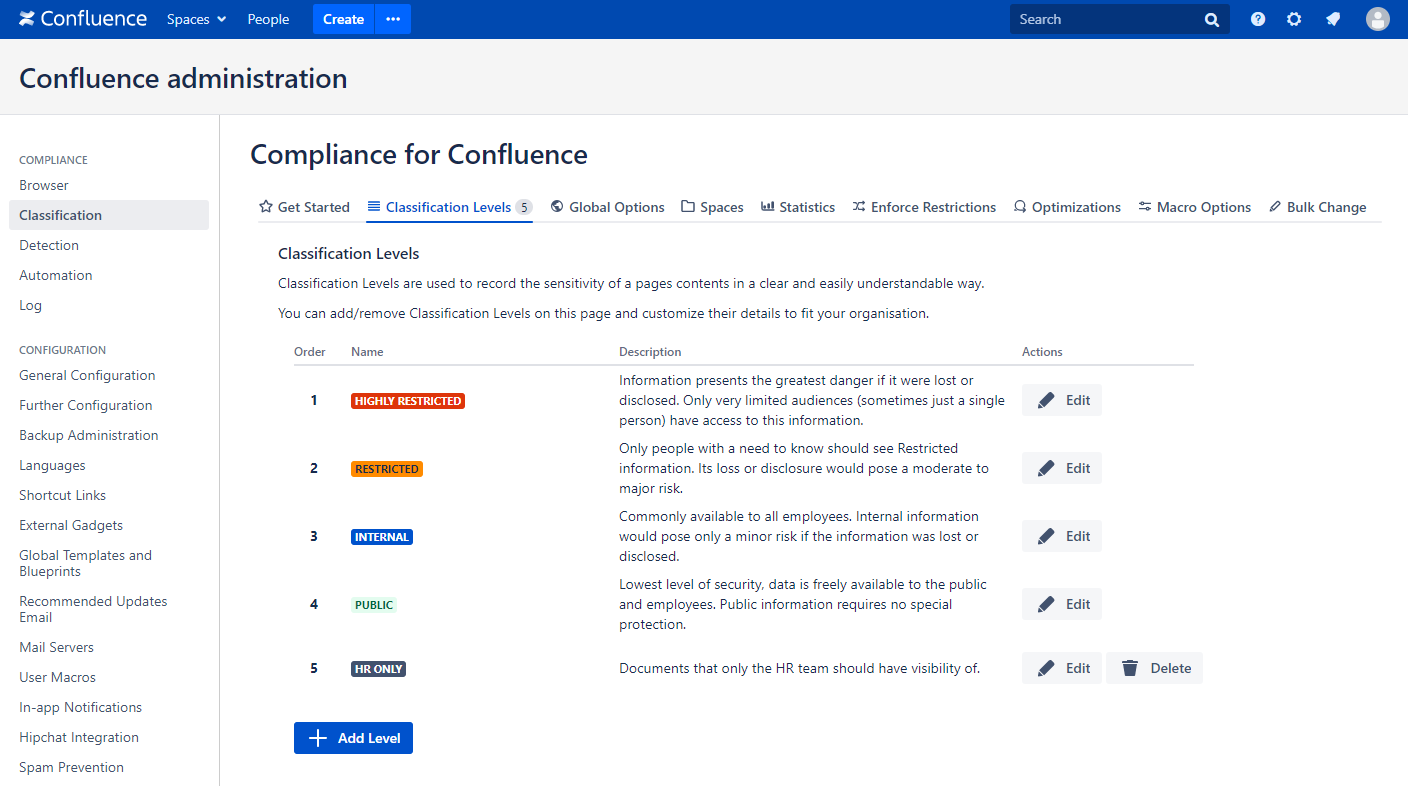Click the INTERNAL blue label
The width and height of the screenshot is (1408, 786).
pyautogui.click(x=382, y=537)
